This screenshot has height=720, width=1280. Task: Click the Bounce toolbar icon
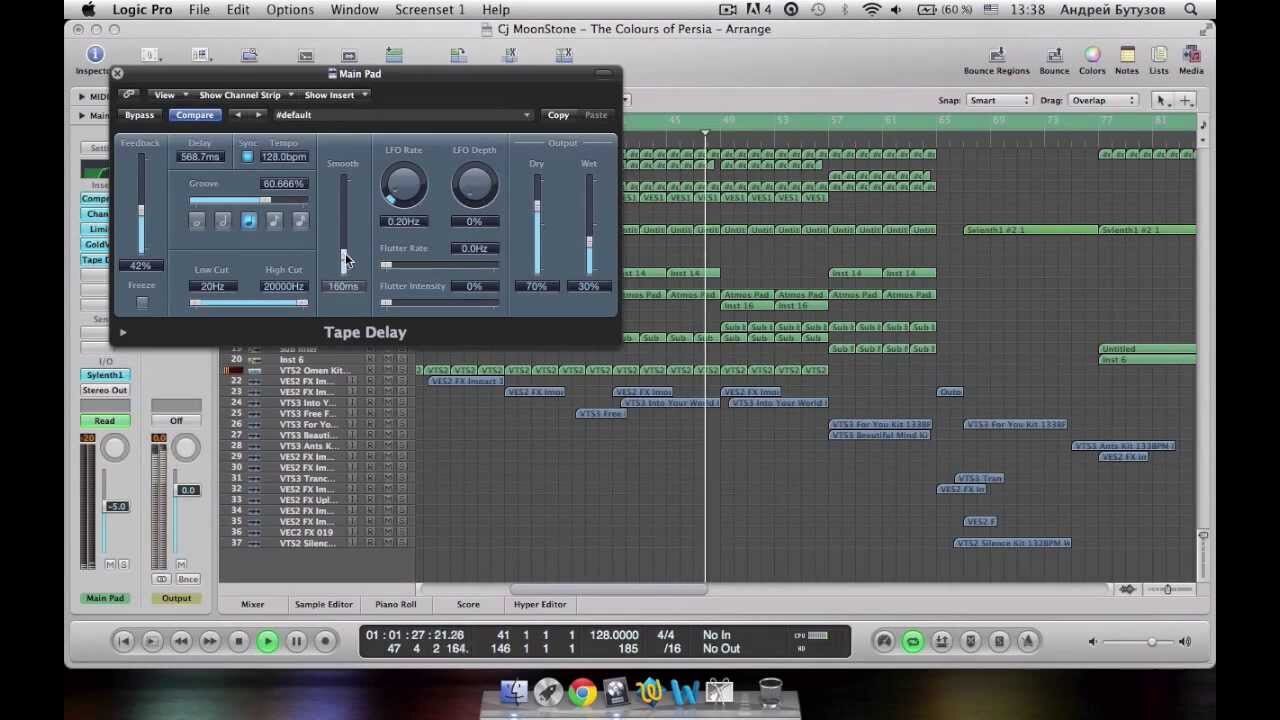pos(1054,55)
